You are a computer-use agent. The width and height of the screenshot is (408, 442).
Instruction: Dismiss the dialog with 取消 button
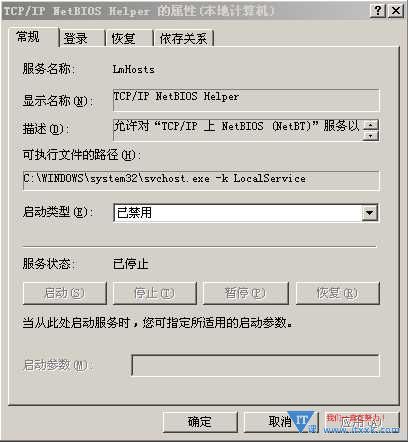(281, 422)
